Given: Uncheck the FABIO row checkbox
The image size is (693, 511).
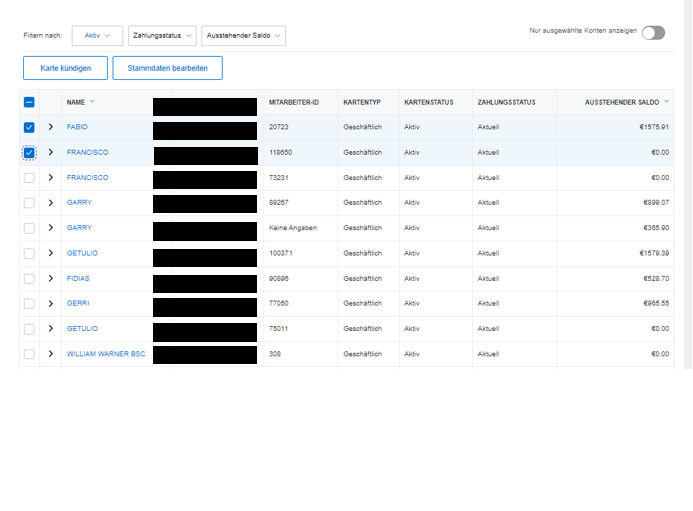Looking at the screenshot, I should click(29, 128).
